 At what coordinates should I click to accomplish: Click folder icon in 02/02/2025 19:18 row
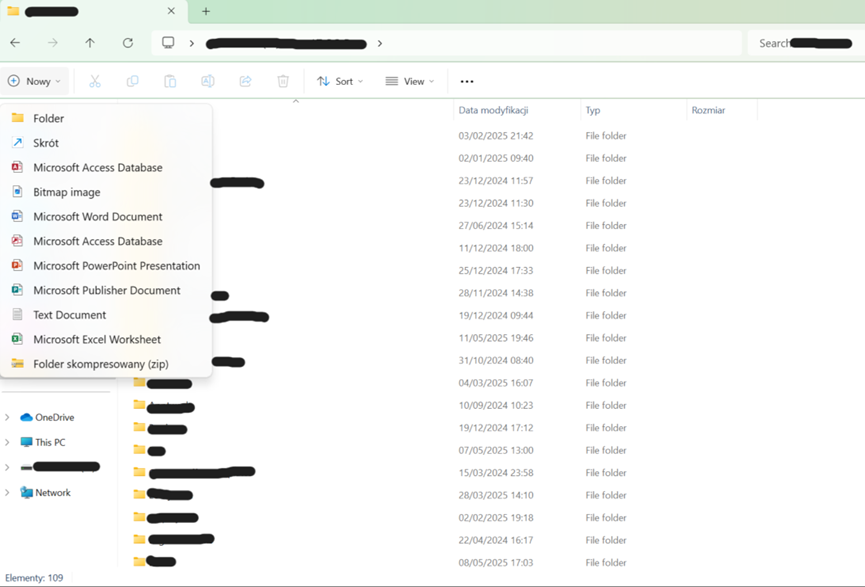click(x=140, y=517)
